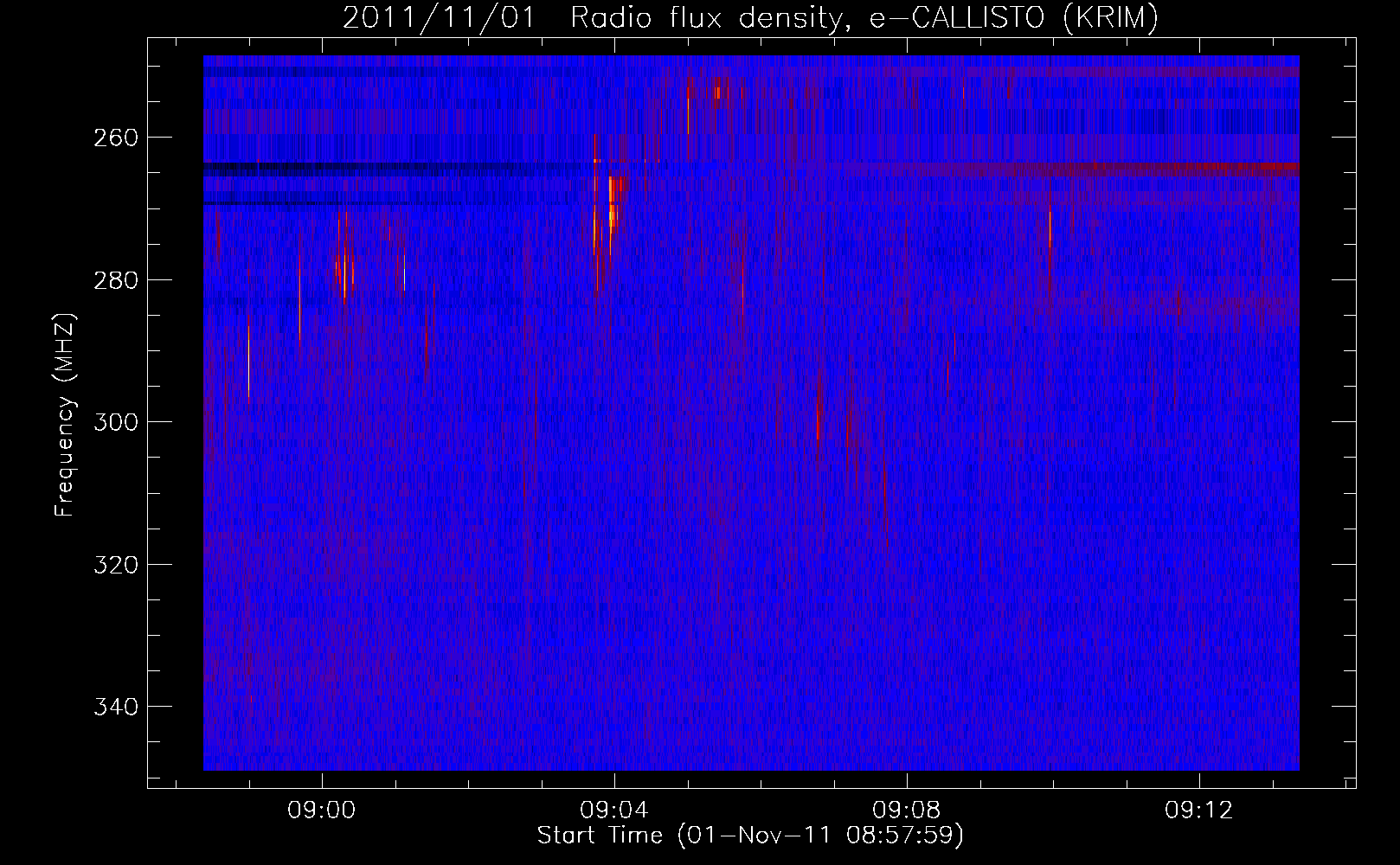This screenshot has height=865, width=1400.
Task: Click the 280 frequency tick label
Action: pos(115,280)
